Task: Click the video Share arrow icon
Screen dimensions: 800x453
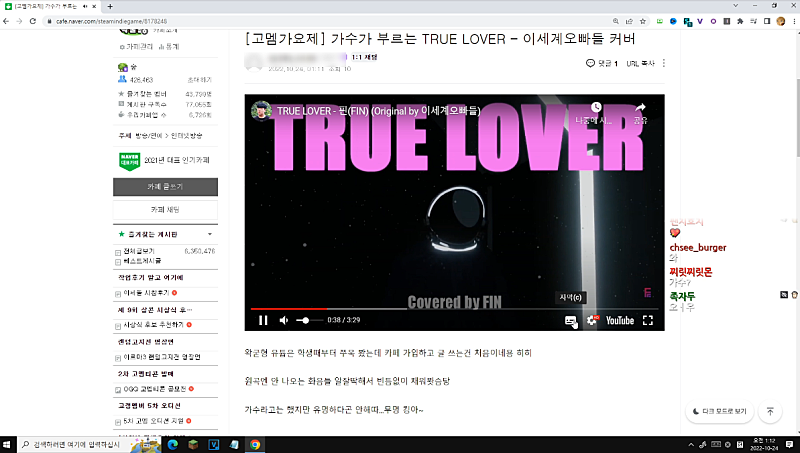Action: [640, 107]
